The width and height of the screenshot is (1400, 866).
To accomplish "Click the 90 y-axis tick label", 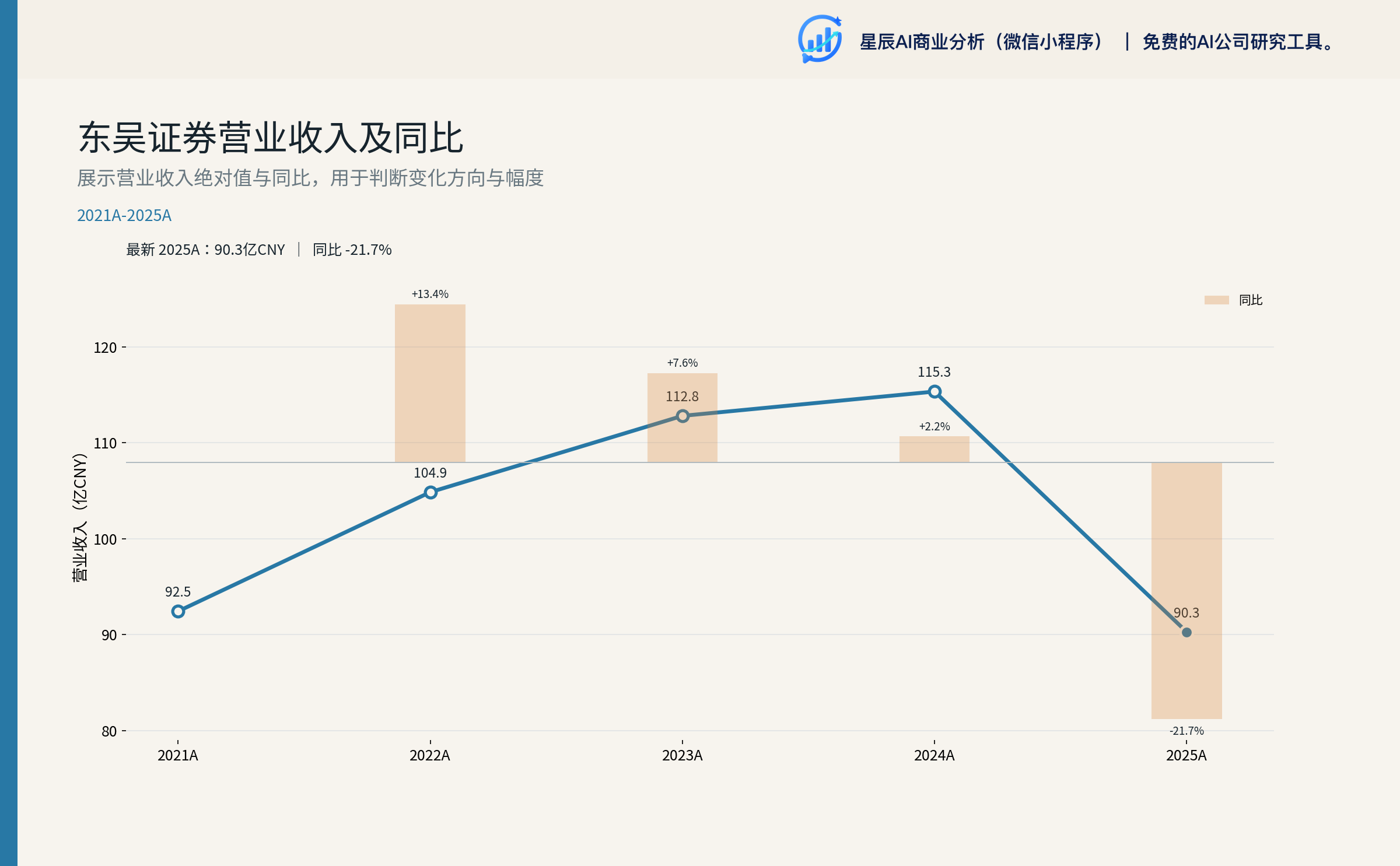I will 109,635.
